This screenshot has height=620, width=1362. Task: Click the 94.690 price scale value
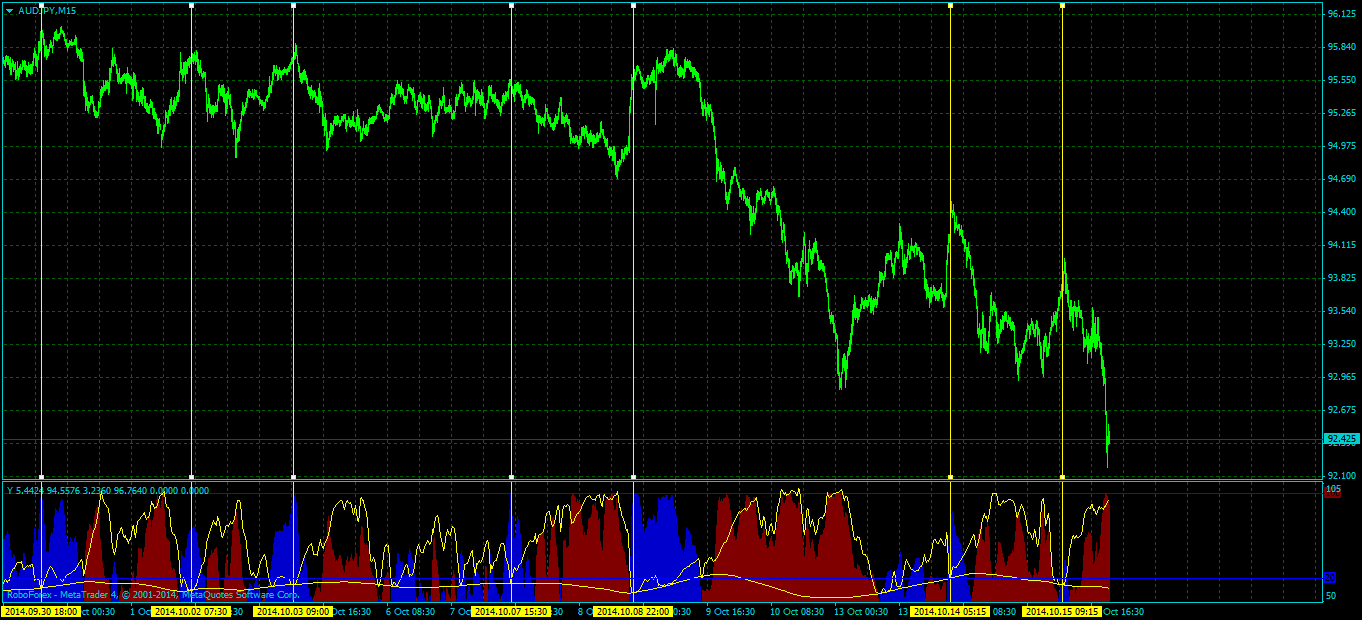(x=1341, y=179)
